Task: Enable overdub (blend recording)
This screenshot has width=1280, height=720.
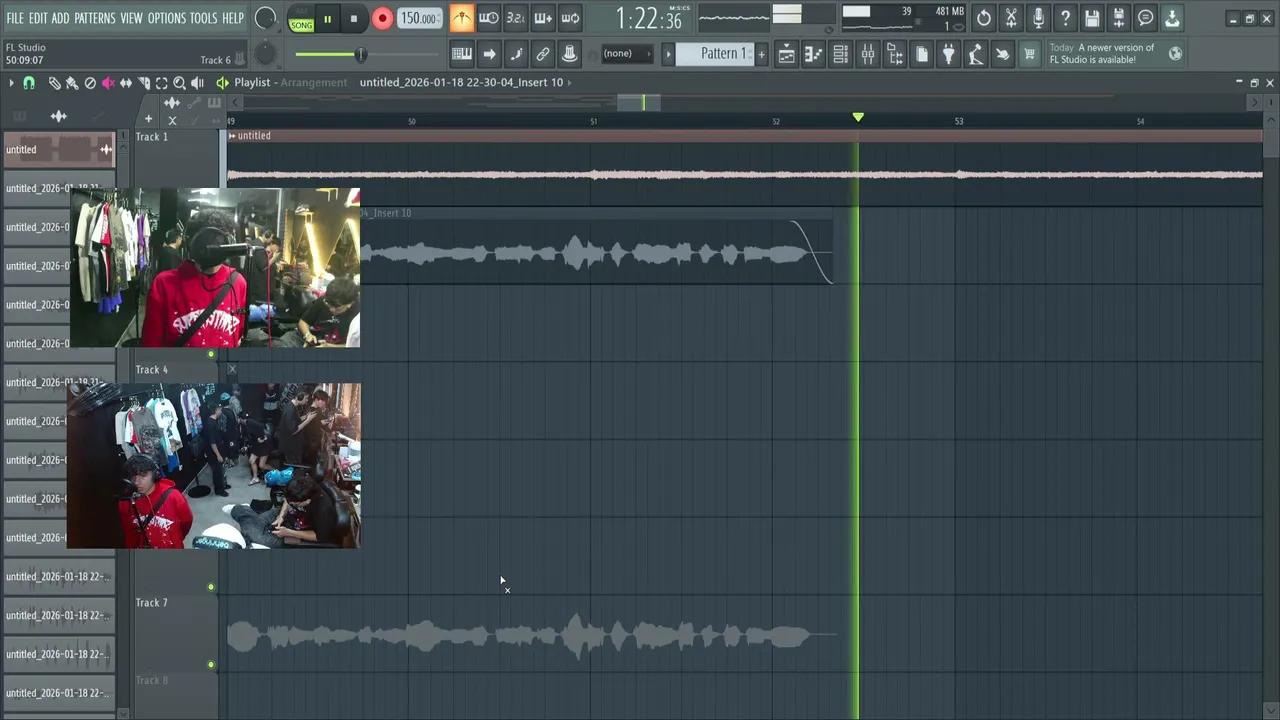Action: coord(542,18)
